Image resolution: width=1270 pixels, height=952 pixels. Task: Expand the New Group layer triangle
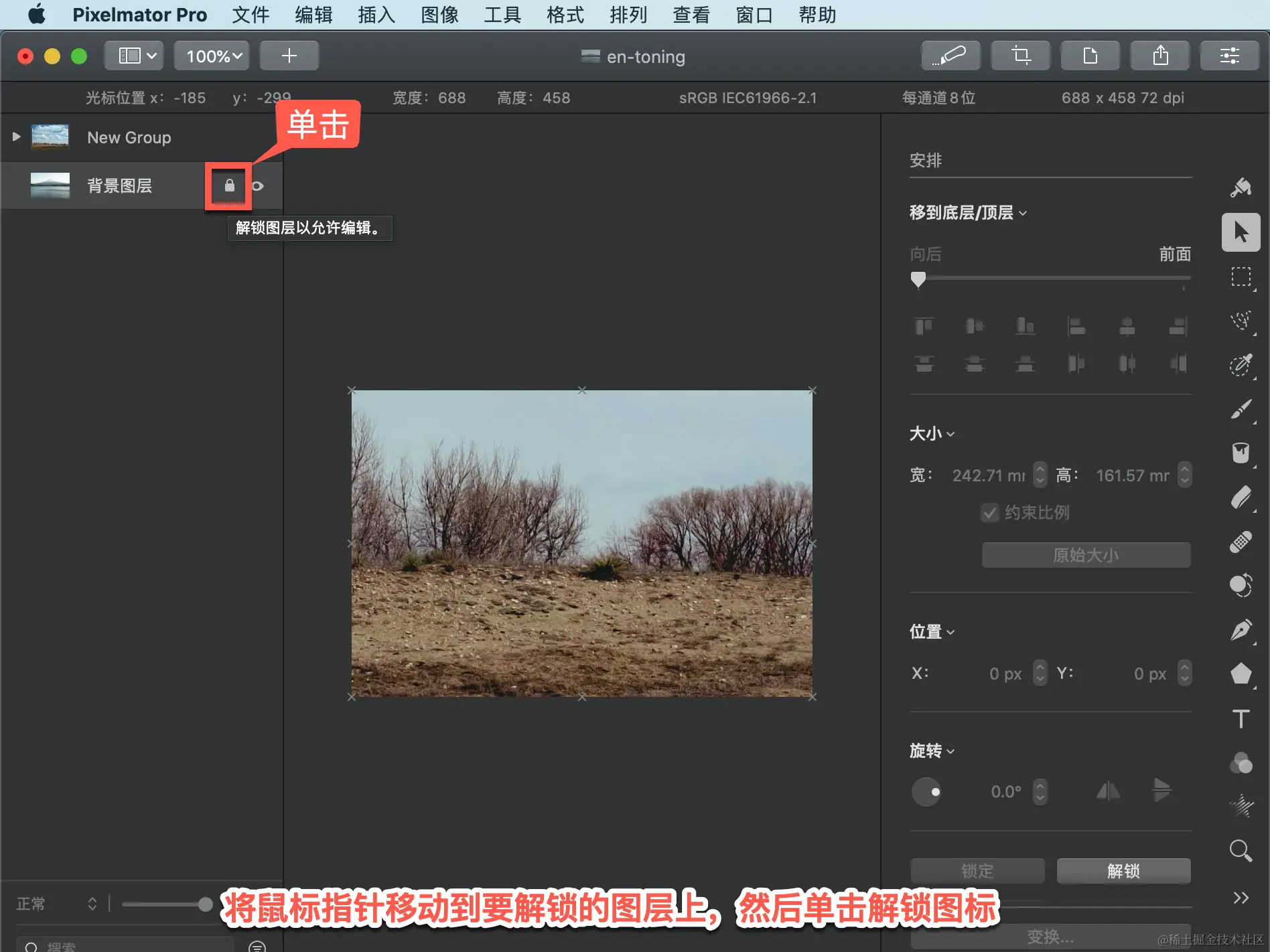pyautogui.click(x=17, y=137)
